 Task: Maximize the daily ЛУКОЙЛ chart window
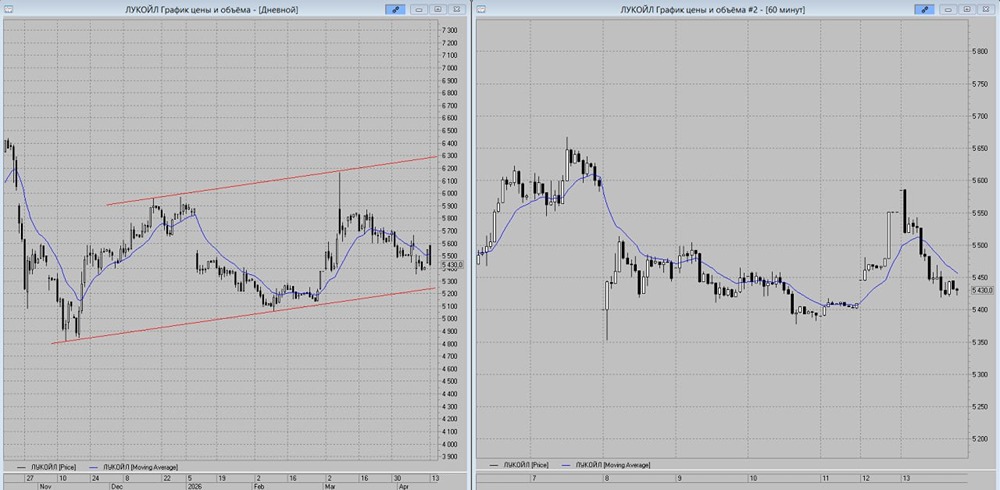(x=438, y=10)
